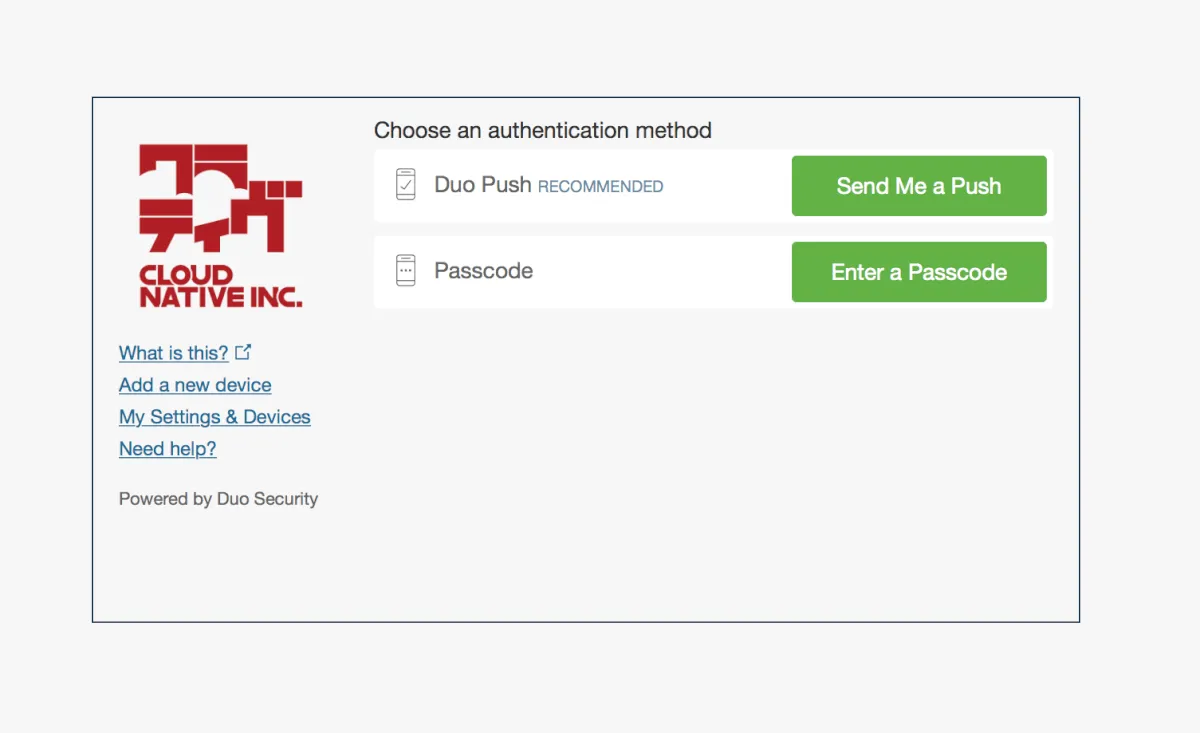Select the Passcode label text
The width and height of the screenshot is (1200, 733).
point(483,271)
